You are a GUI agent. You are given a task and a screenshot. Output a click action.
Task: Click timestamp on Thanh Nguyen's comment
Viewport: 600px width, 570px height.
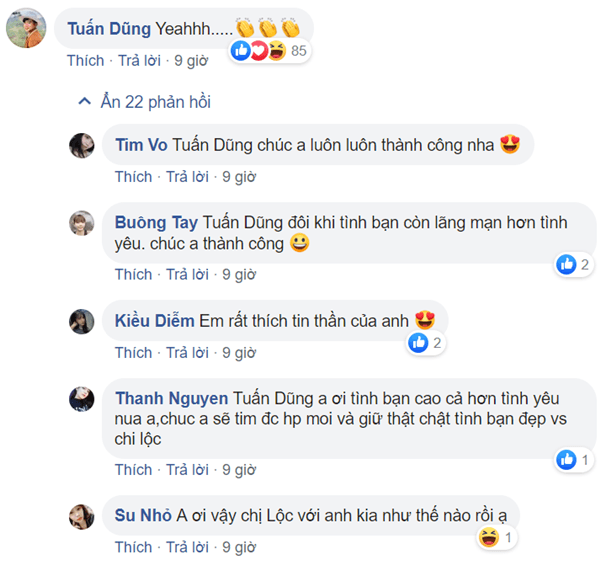[x=239, y=470]
